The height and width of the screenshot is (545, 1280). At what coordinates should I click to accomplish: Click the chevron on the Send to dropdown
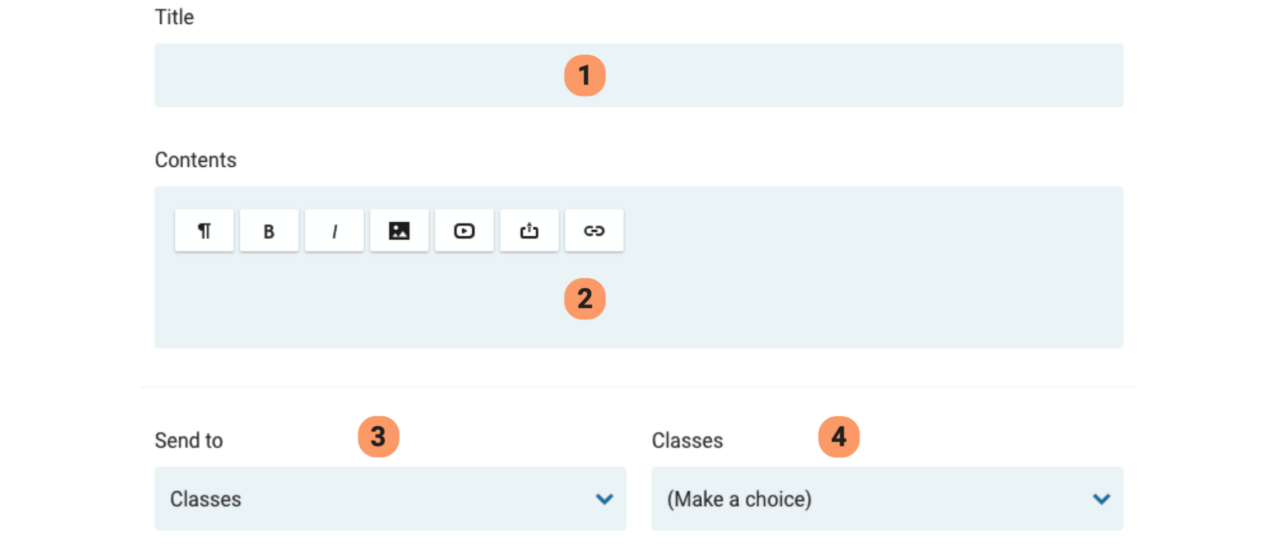[604, 499]
